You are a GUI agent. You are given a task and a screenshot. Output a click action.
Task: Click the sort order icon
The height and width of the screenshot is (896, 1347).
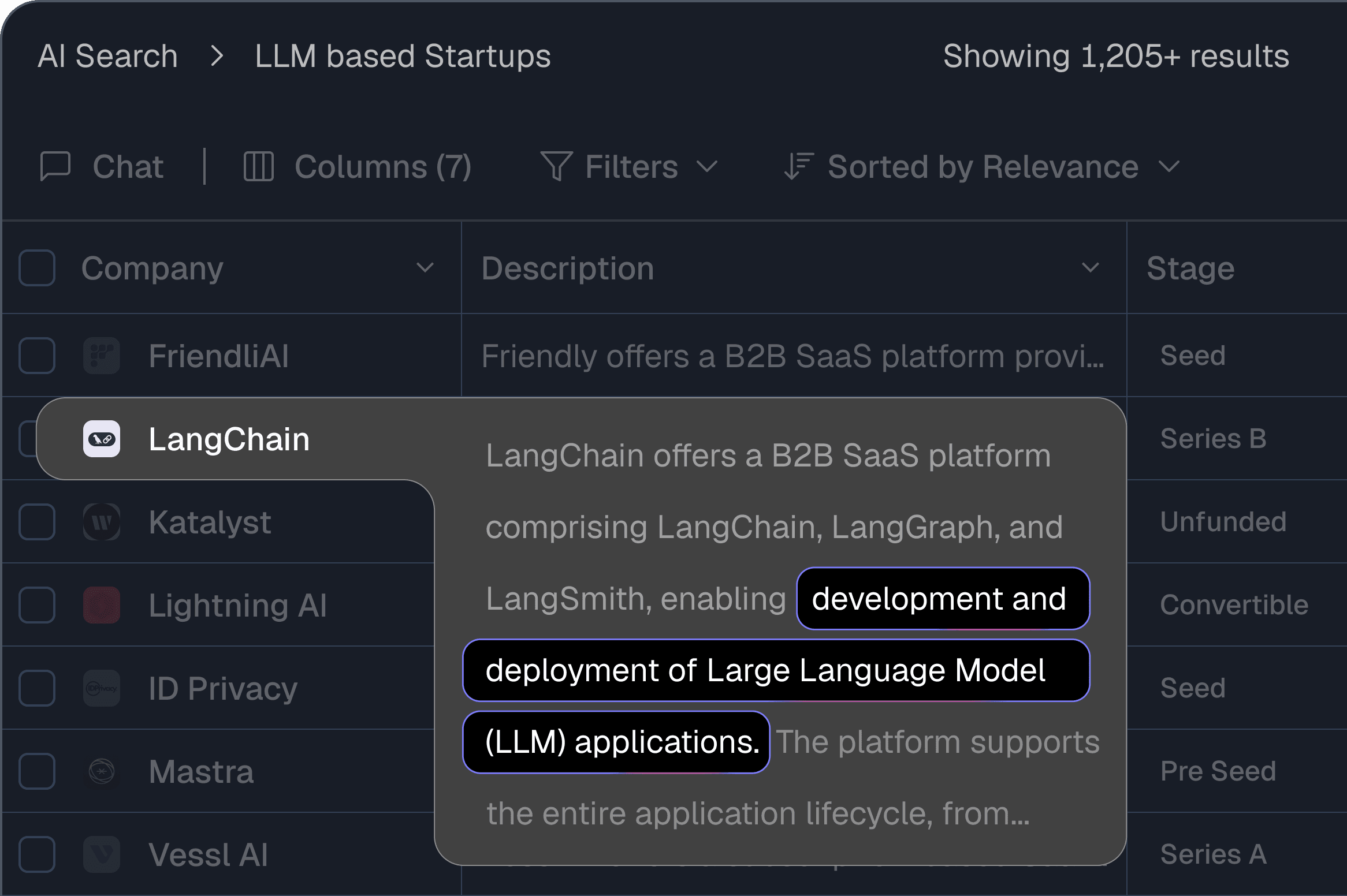tap(798, 166)
